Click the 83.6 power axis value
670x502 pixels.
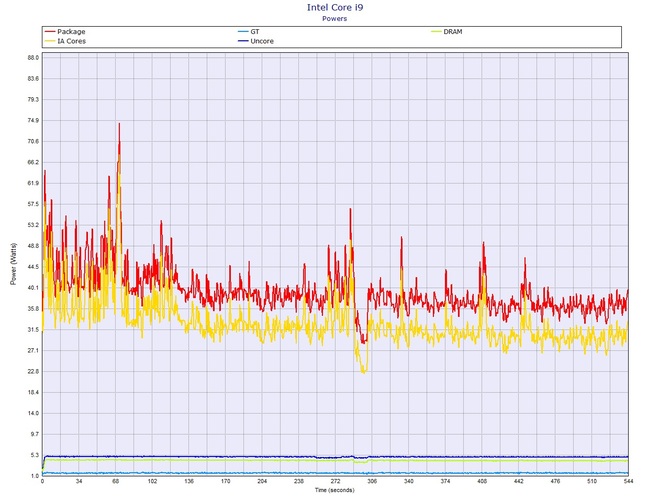pos(34,79)
